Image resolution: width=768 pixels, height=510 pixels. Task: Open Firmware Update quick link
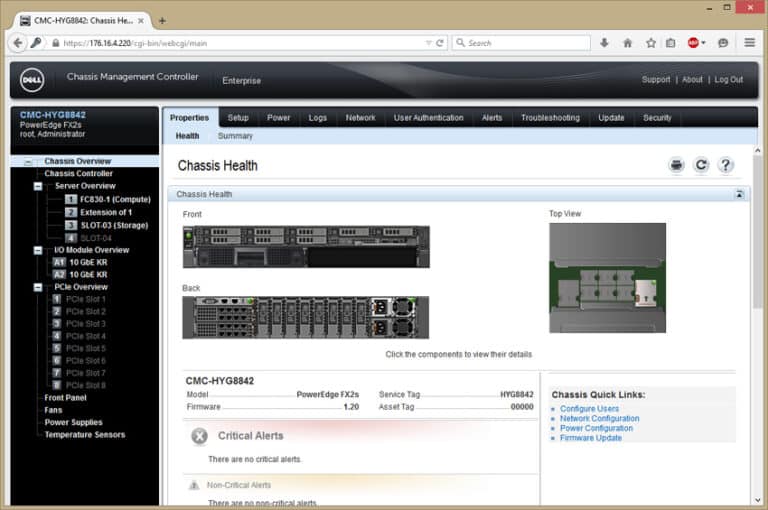pyautogui.click(x=591, y=438)
